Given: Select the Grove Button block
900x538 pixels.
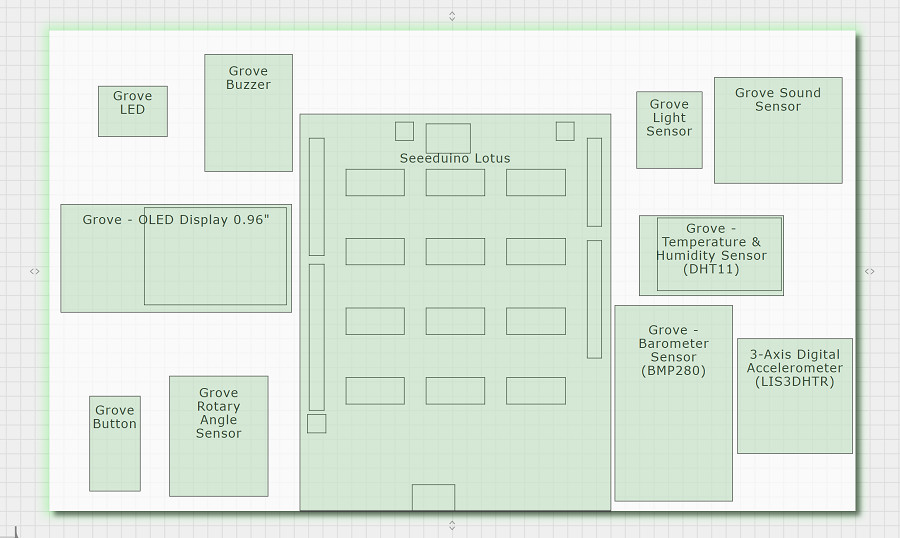Looking at the screenshot, I should coord(115,443).
